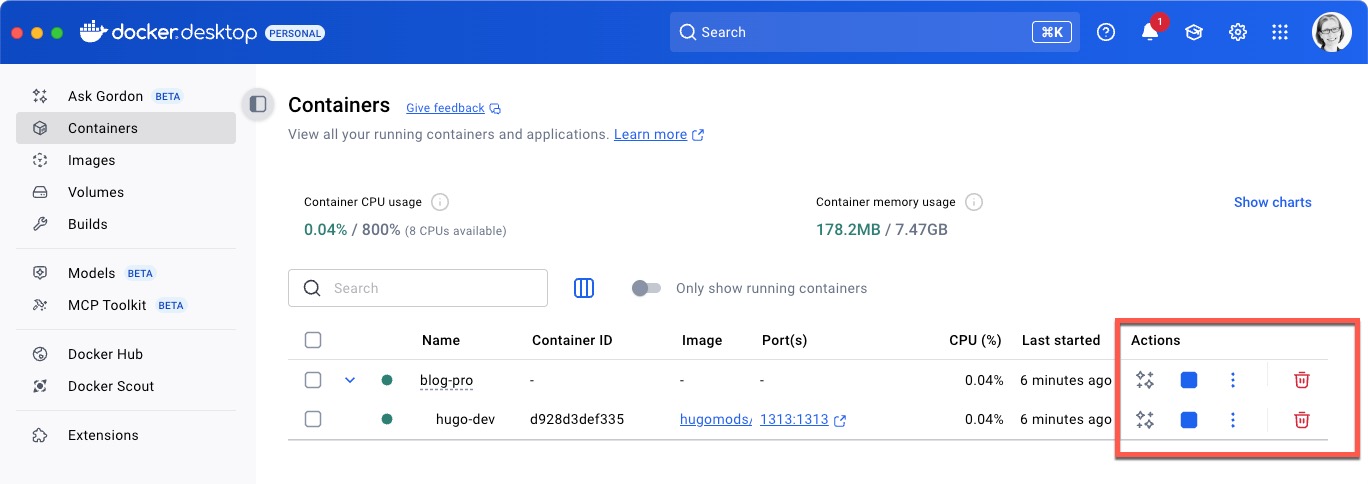The image size is (1368, 484).
Task: Focus the top Search bar
Action: click(876, 32)
